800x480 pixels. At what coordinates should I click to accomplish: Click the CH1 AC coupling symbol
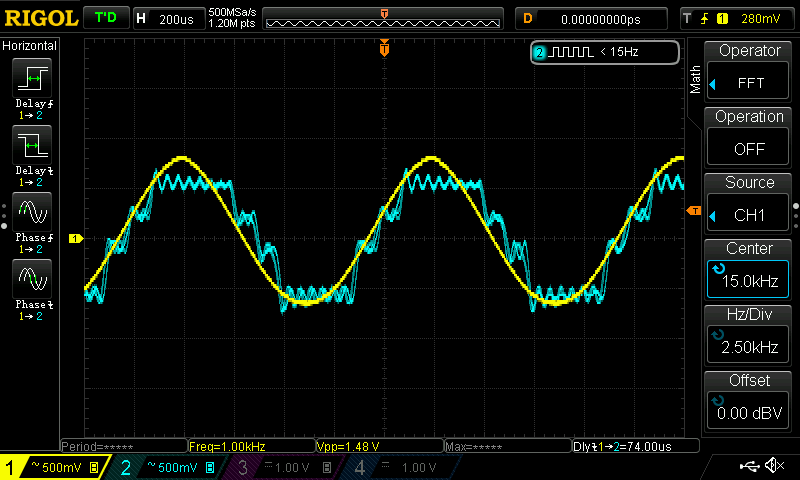click(x=35, y=465)
